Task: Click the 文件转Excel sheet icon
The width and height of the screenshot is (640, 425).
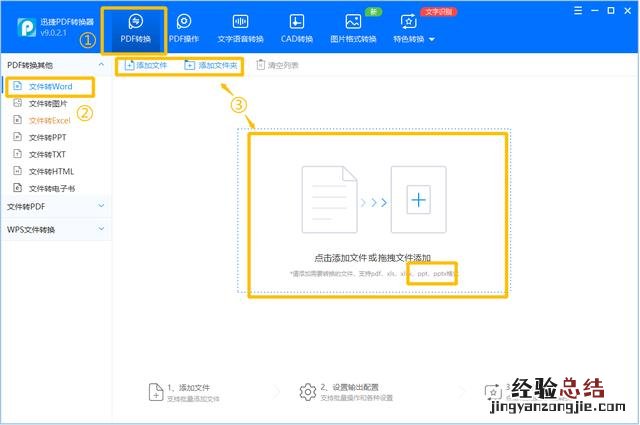Action: point(18,120)
